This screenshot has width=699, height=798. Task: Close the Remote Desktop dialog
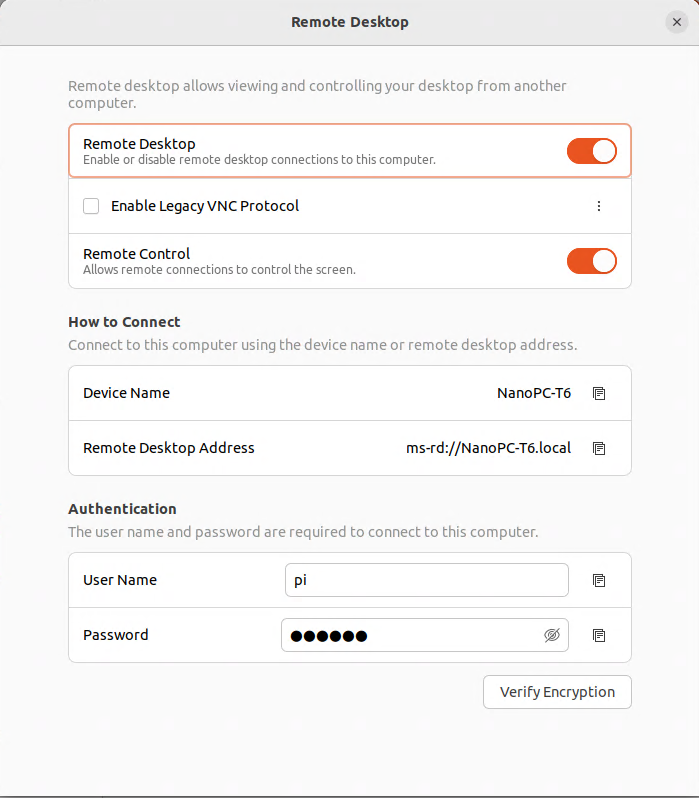677,22
